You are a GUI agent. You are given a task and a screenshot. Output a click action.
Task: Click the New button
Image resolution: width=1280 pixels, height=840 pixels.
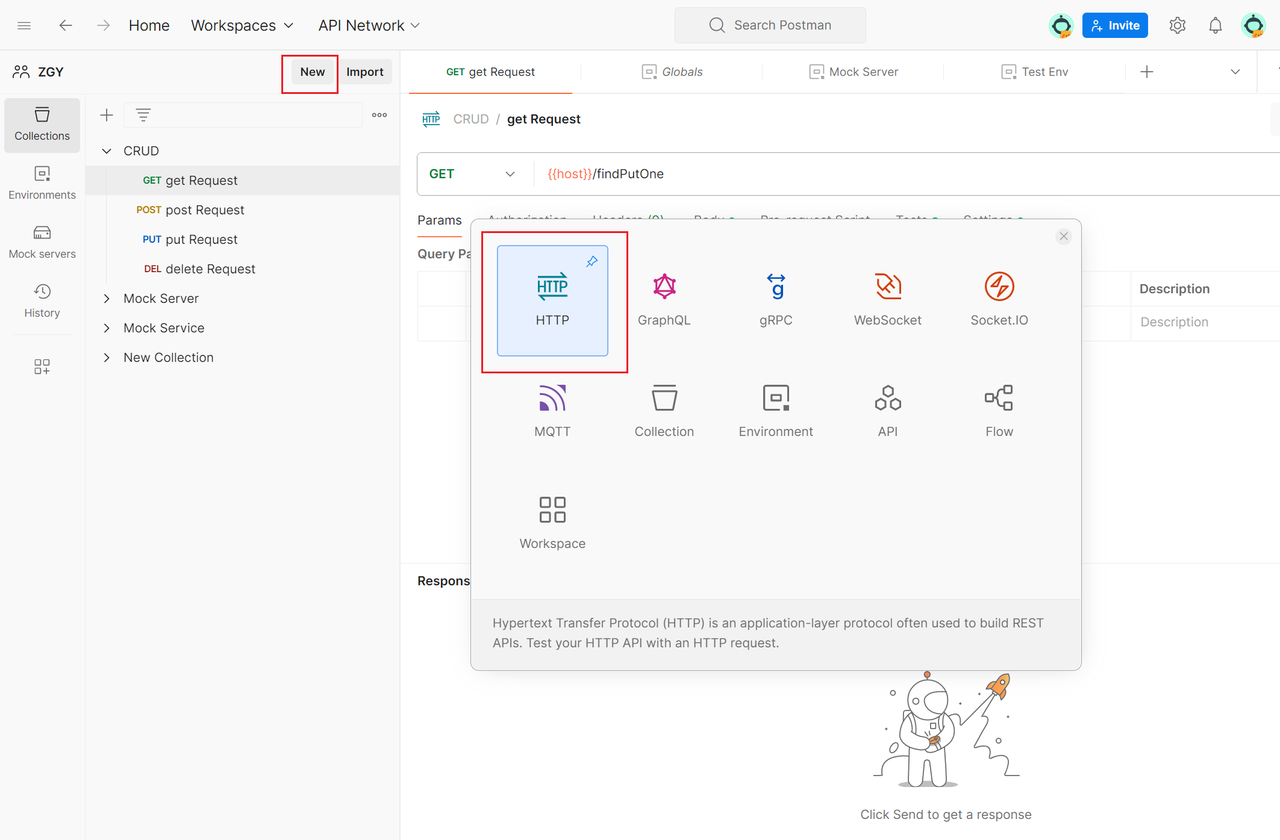312,72
